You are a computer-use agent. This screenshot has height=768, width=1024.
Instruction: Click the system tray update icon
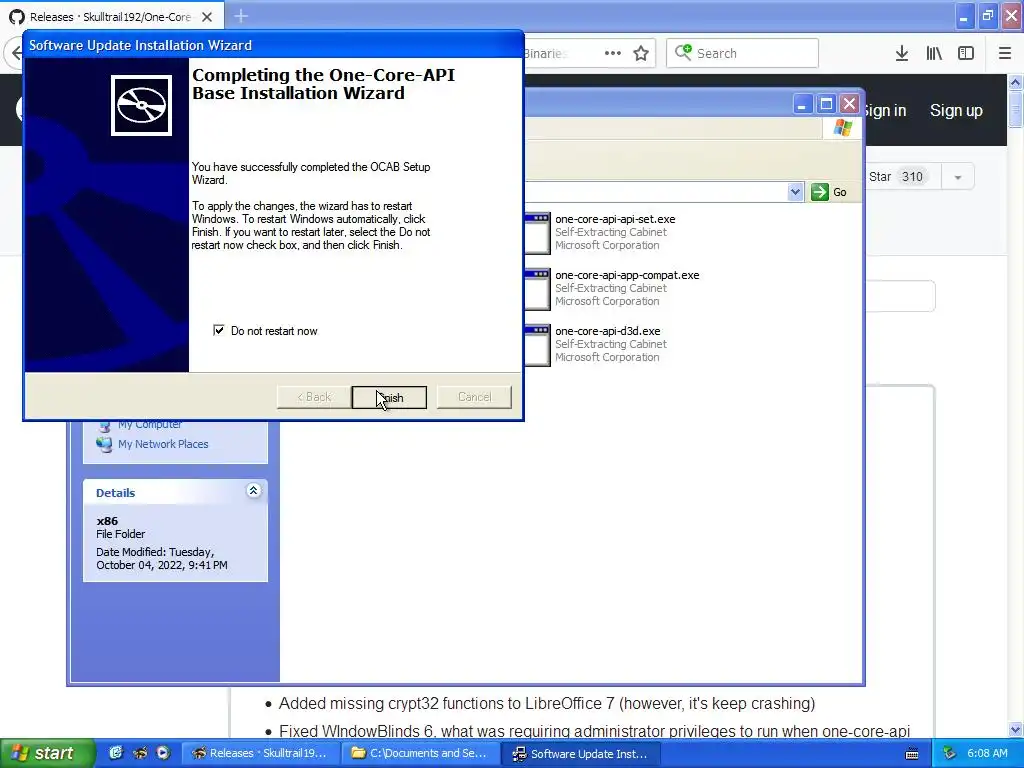tap(950, 754)
